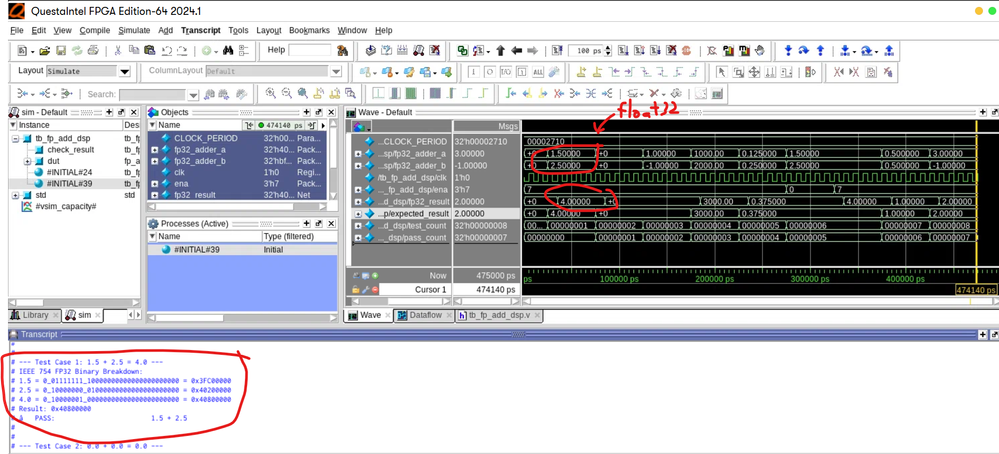This screenshot has height=454, width=999.
Task: Expand the std library tree node
Action: pos(15,195)
